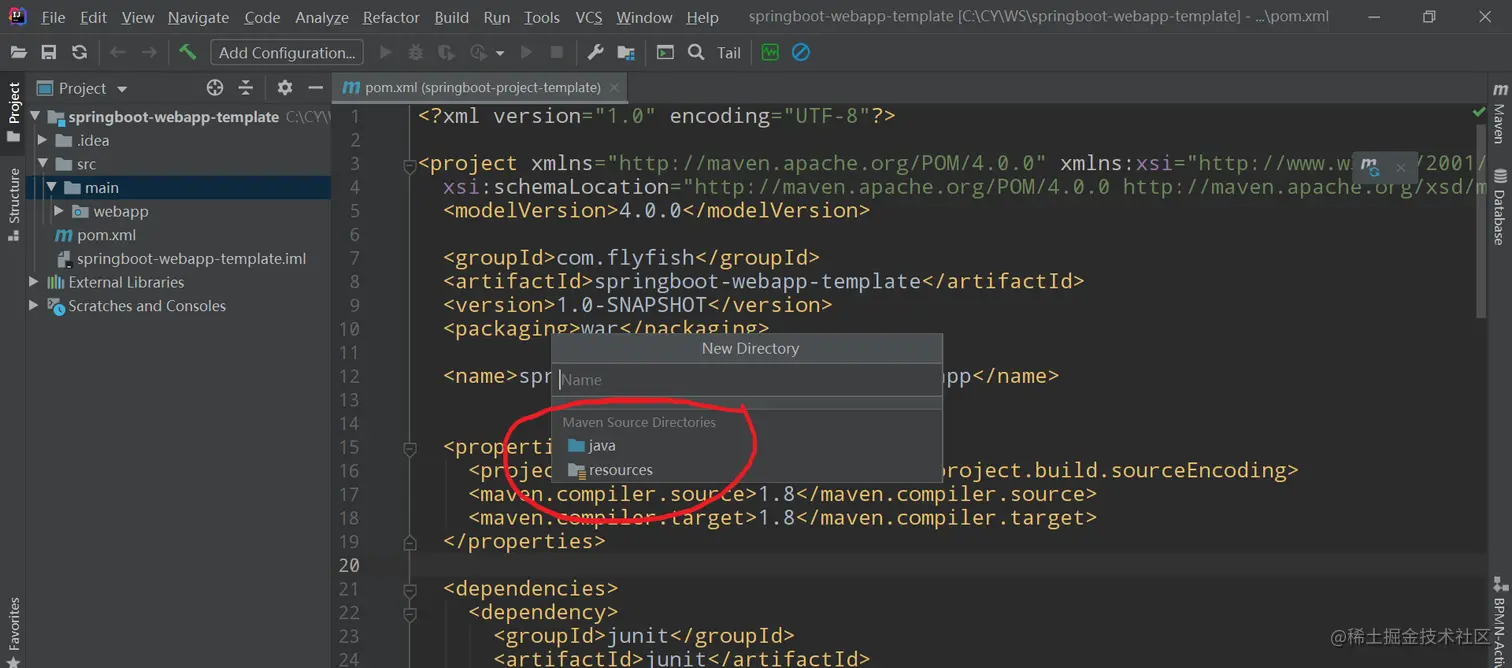Open the File menu
Screen dimensions: 1512x668
click(x=53, y=17)
